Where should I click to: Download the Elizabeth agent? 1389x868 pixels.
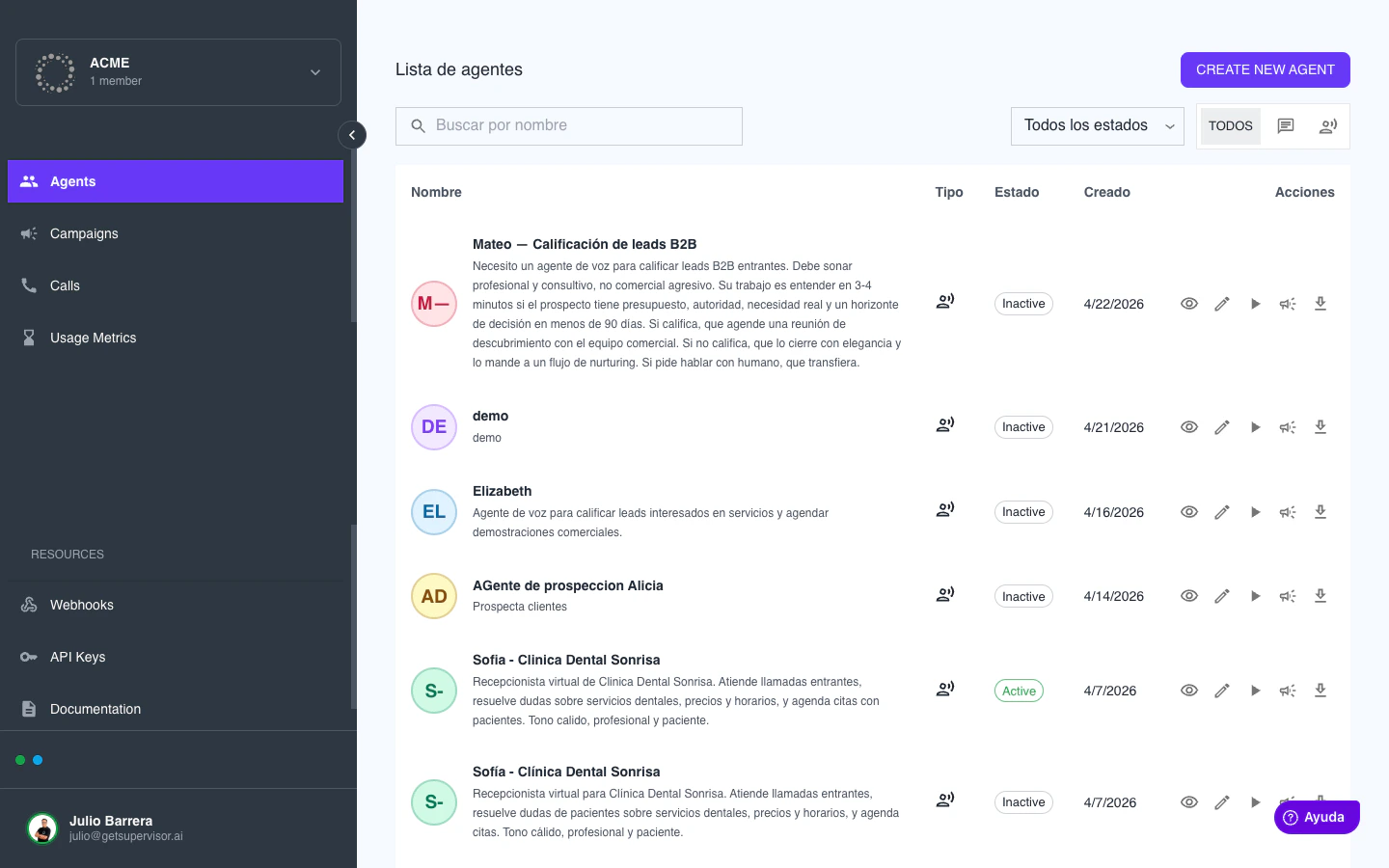pyautogui.click(x=1321, y=512)
